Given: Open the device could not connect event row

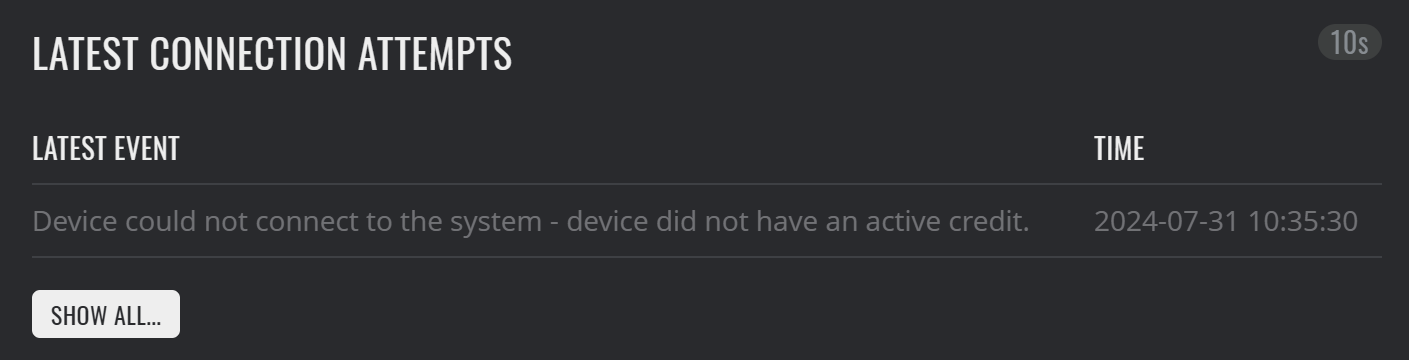Looking at the screenshot, I should 706,221.
